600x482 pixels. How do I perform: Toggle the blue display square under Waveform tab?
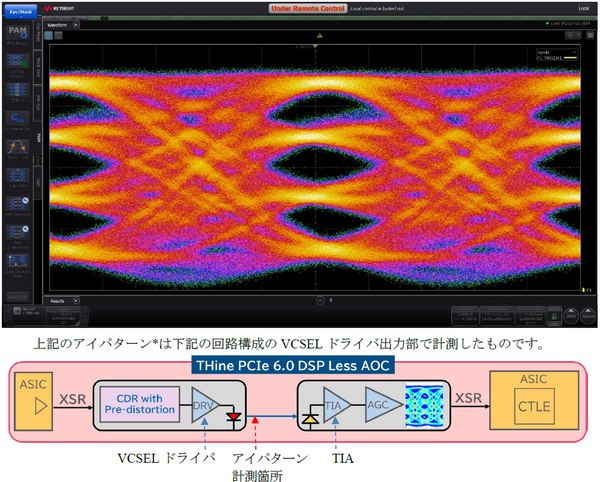(x=48, y=35)
